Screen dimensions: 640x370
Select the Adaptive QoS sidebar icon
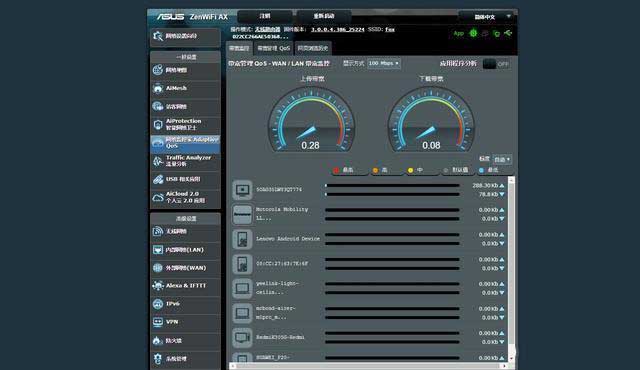coord(158,143)
